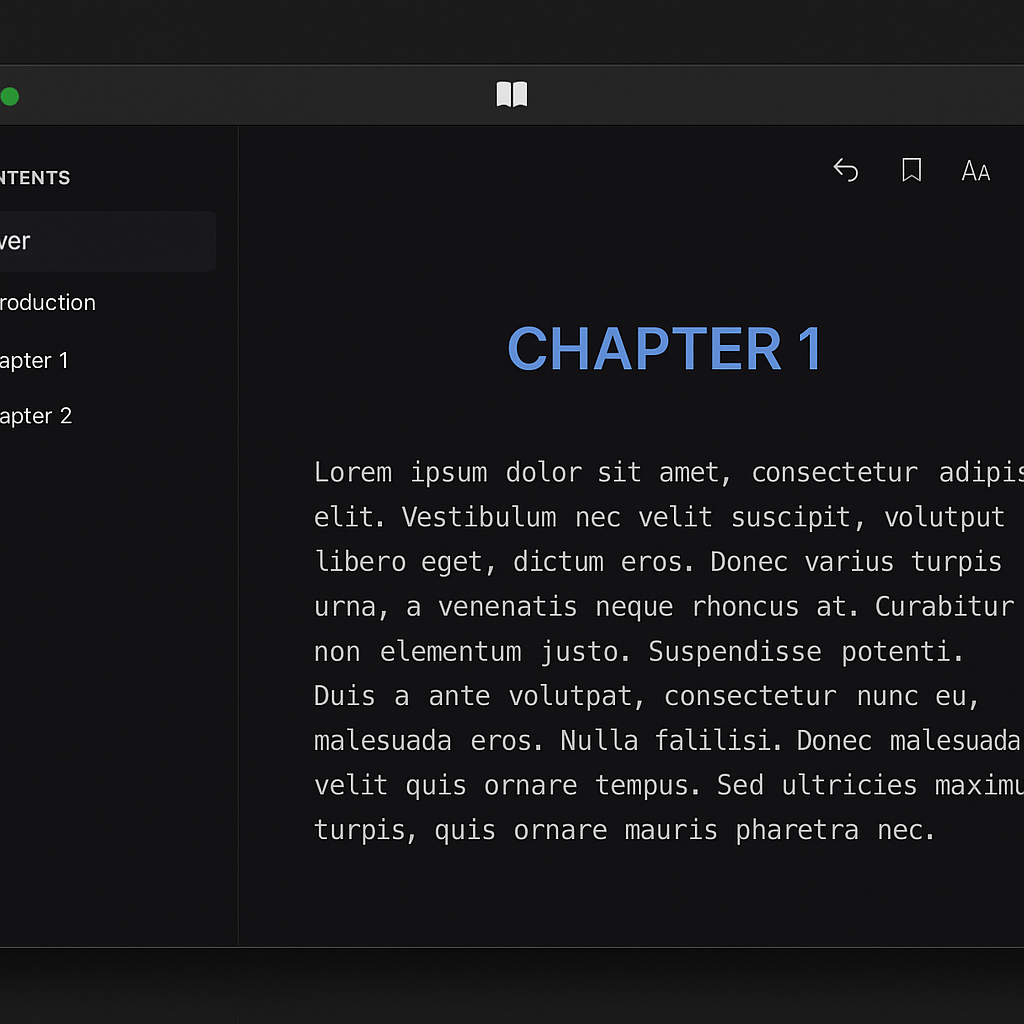Click the green fullscreen window button
The image size is (1024, 1024).
[9, 97]
